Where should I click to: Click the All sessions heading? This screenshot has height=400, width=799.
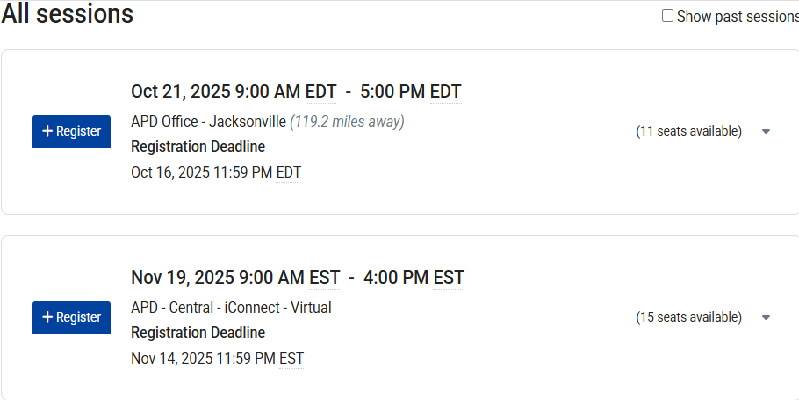[x=67, y=14]
